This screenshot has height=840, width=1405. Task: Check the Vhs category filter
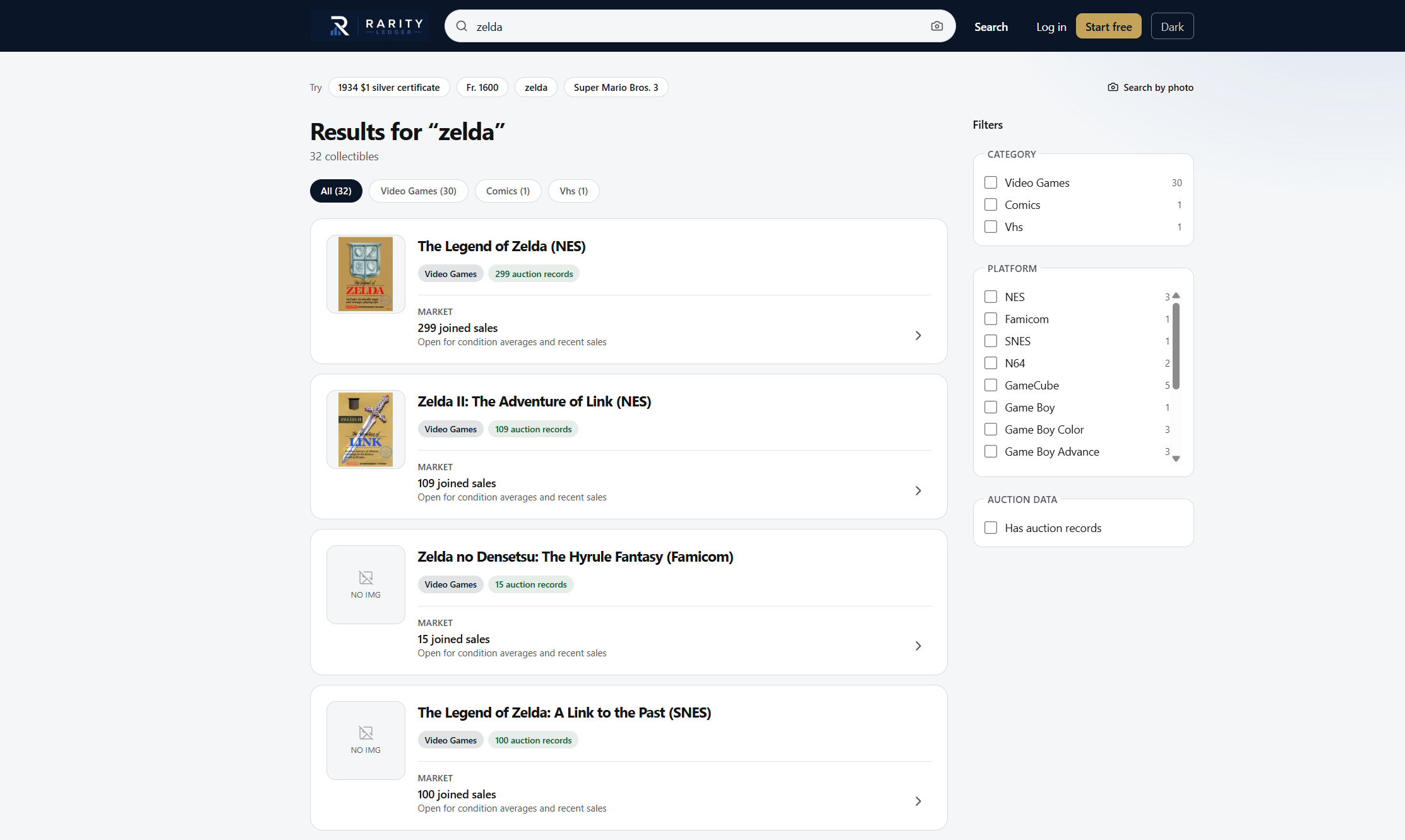pyautogui.click(x=991, y=227)
